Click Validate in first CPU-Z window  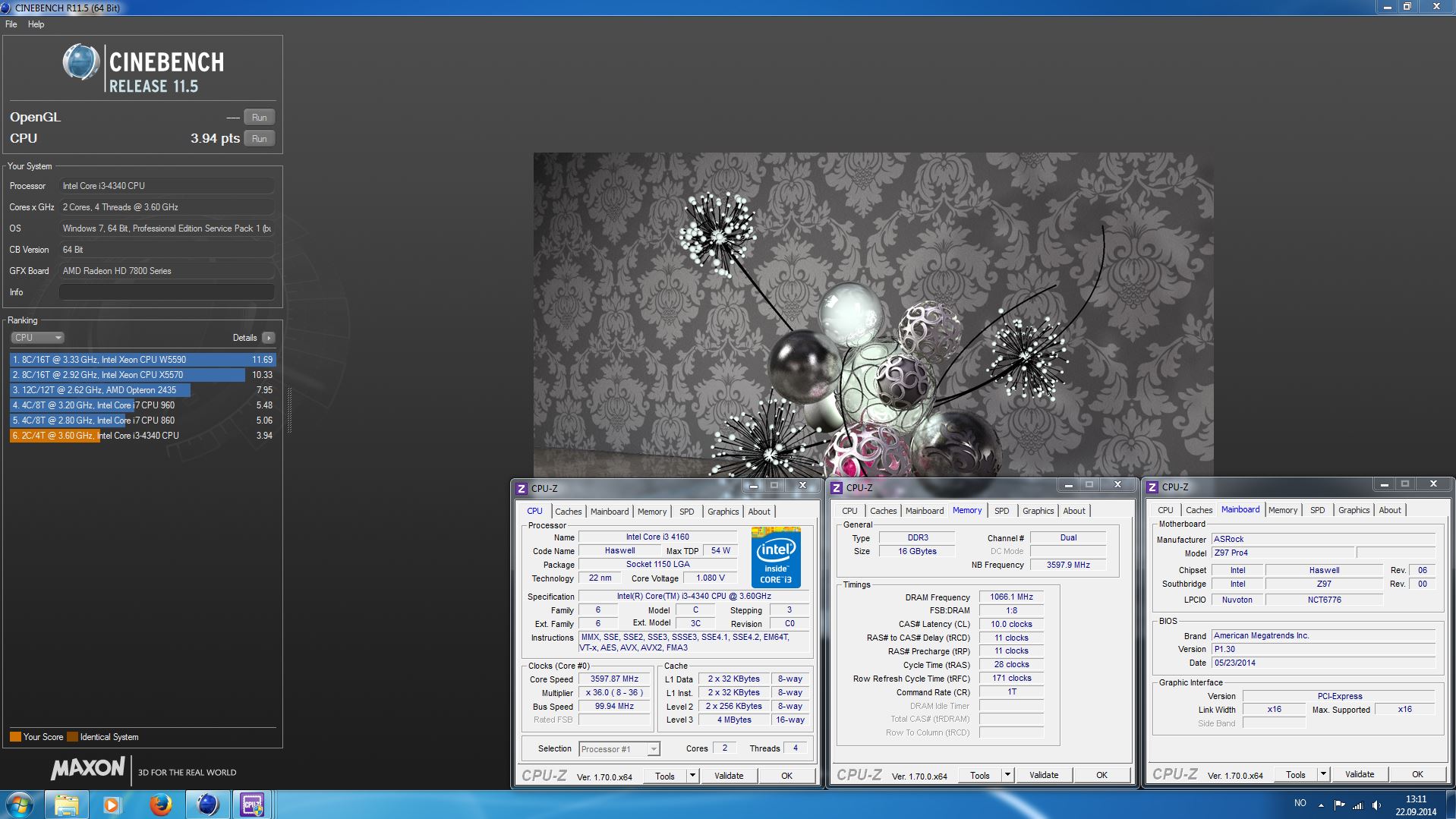(x=729, y=776)
